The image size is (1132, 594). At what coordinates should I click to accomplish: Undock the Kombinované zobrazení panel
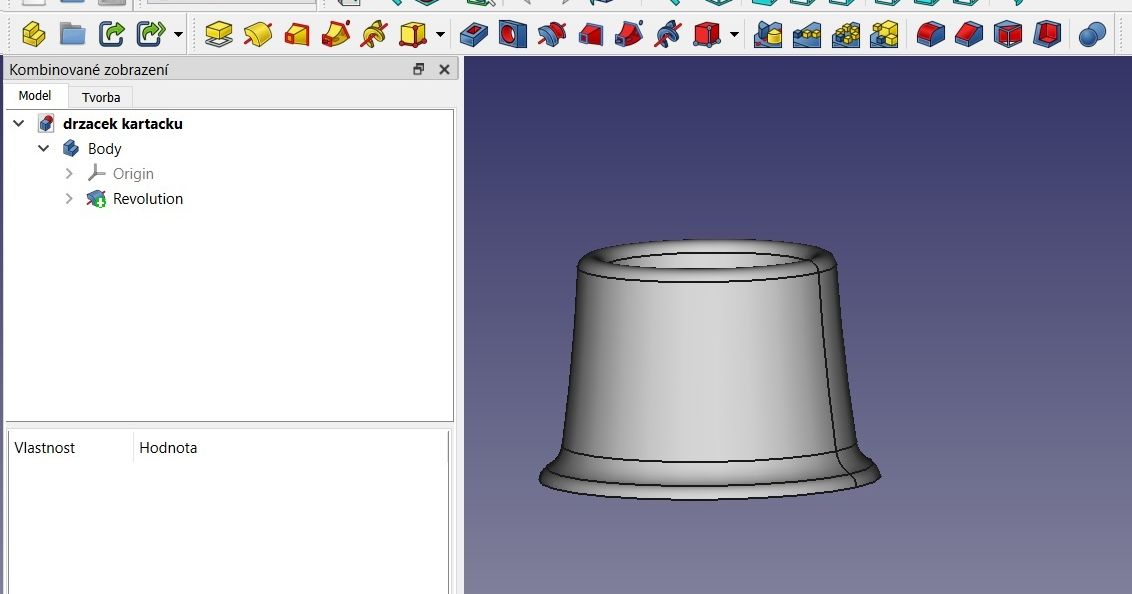pos(419,69)
